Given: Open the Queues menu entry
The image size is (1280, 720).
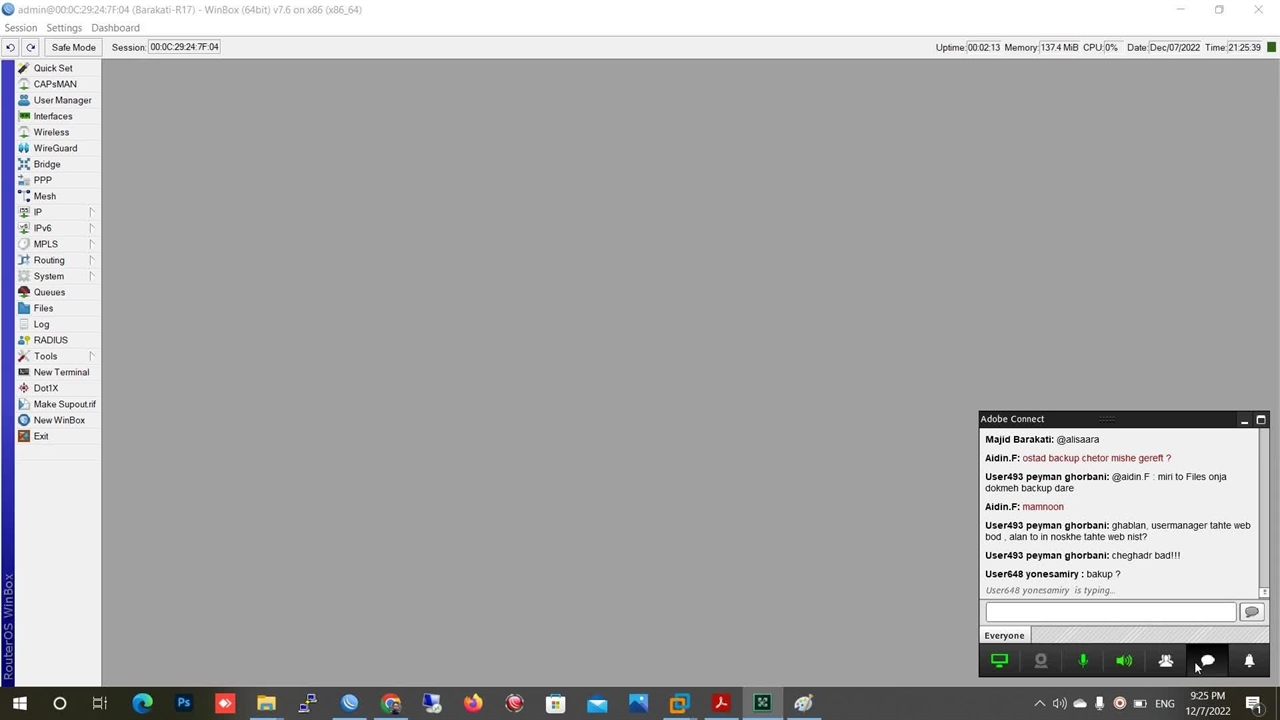Looking at the screenshot, I should [x=49, y=292].
